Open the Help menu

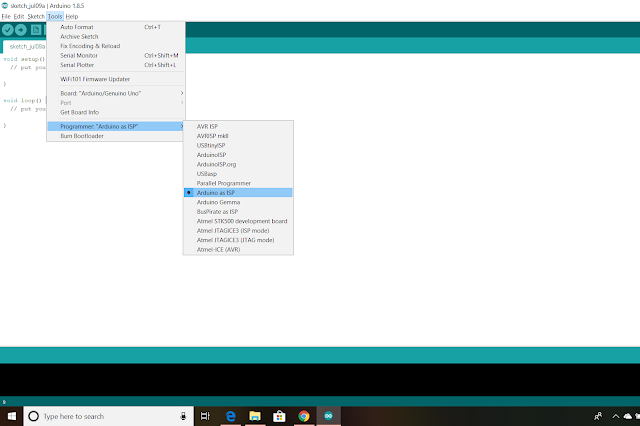(x=72, y=16)
